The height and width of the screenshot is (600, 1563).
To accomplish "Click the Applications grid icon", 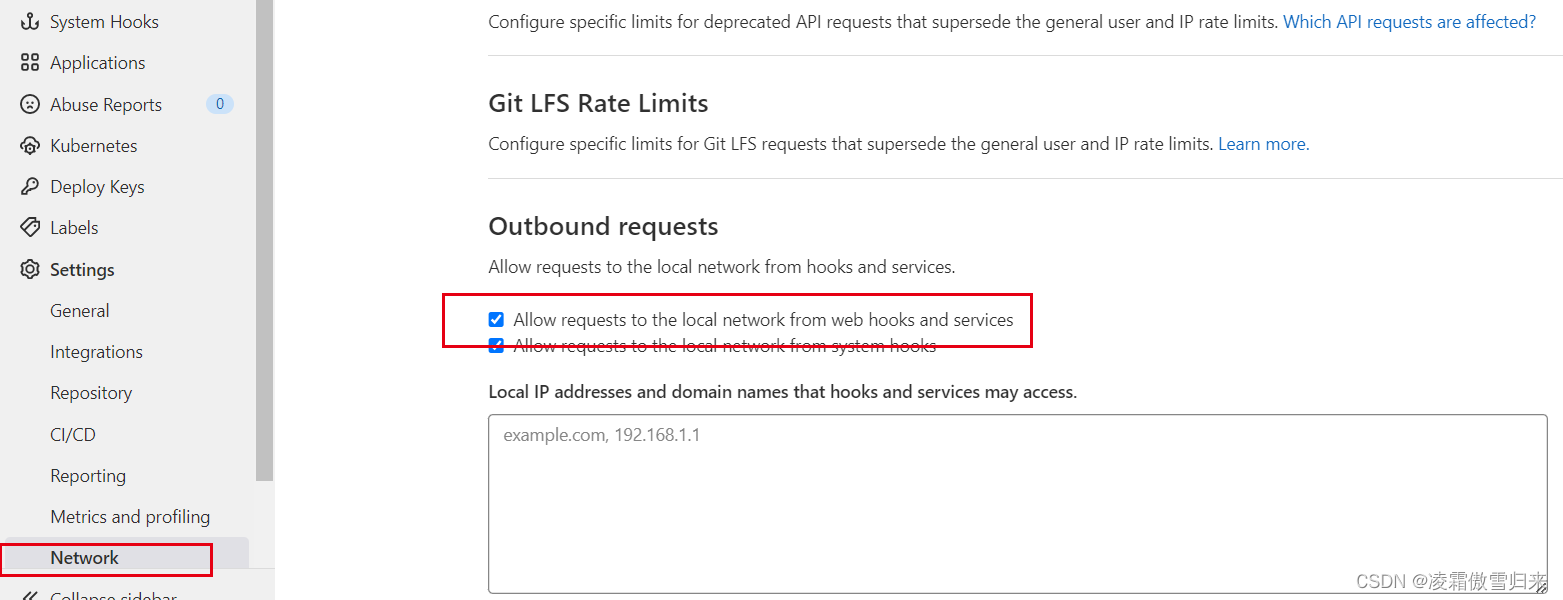I will pos(30,63).
